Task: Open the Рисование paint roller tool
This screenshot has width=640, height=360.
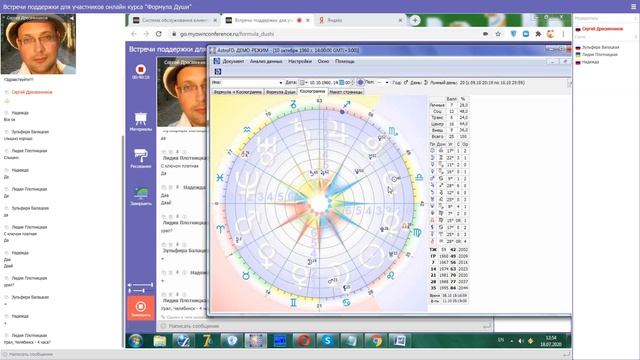Action: point(141,156)
